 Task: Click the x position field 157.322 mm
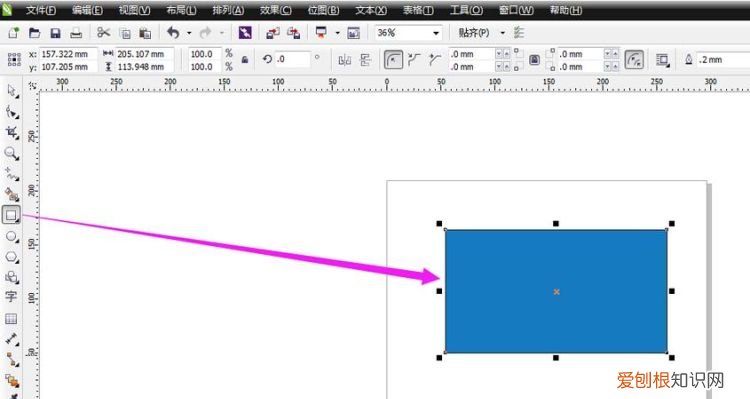coord(68,54)
